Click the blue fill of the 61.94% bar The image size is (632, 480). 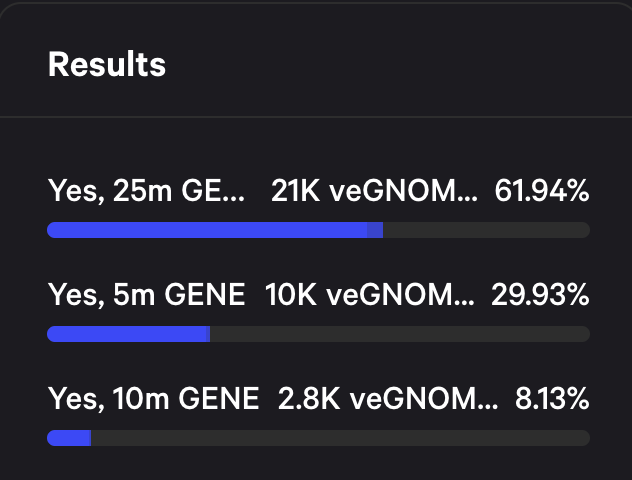pyautogui.click(x=205, y=230)
